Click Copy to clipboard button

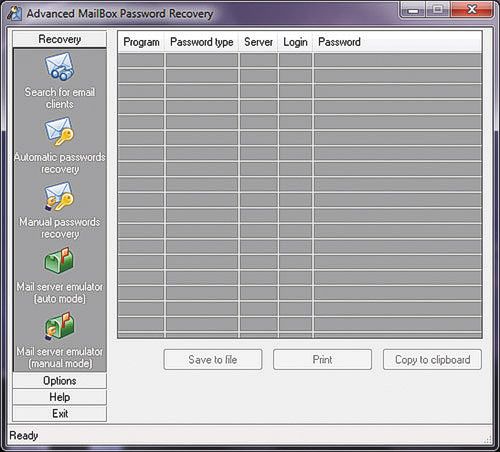[432, 360]
